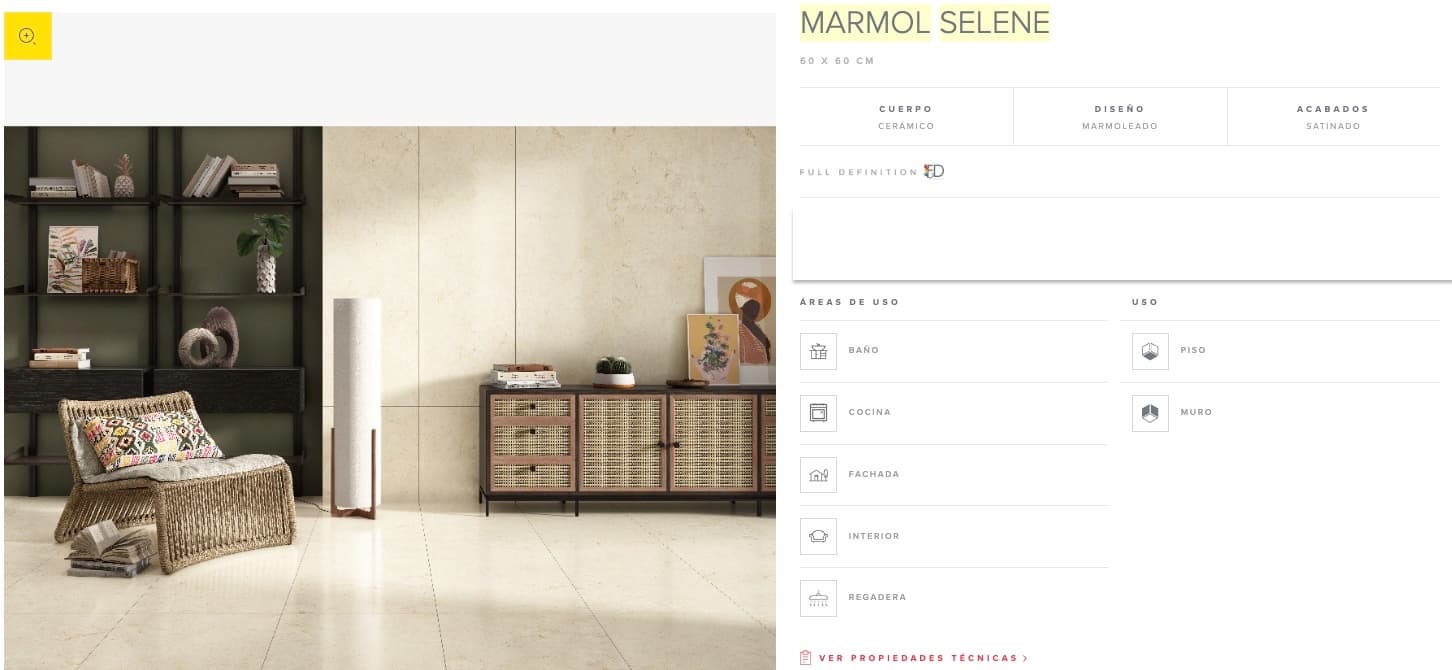
Task: Expand the chevron after Propiedades Técnicas
Action: tap(1025, 658)
